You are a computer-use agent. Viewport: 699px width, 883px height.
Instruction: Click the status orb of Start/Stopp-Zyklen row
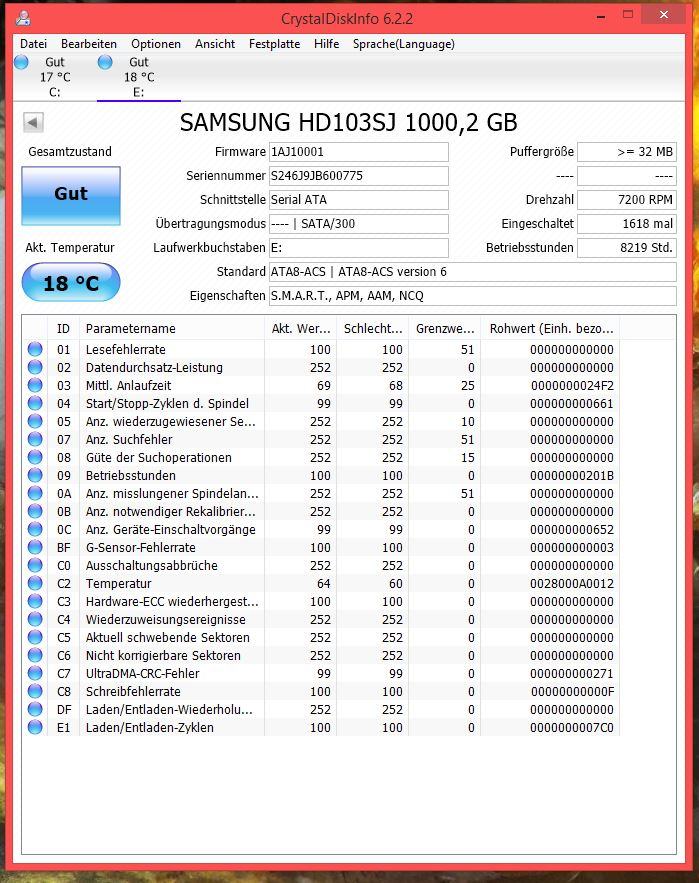click(x=35, y=403)
